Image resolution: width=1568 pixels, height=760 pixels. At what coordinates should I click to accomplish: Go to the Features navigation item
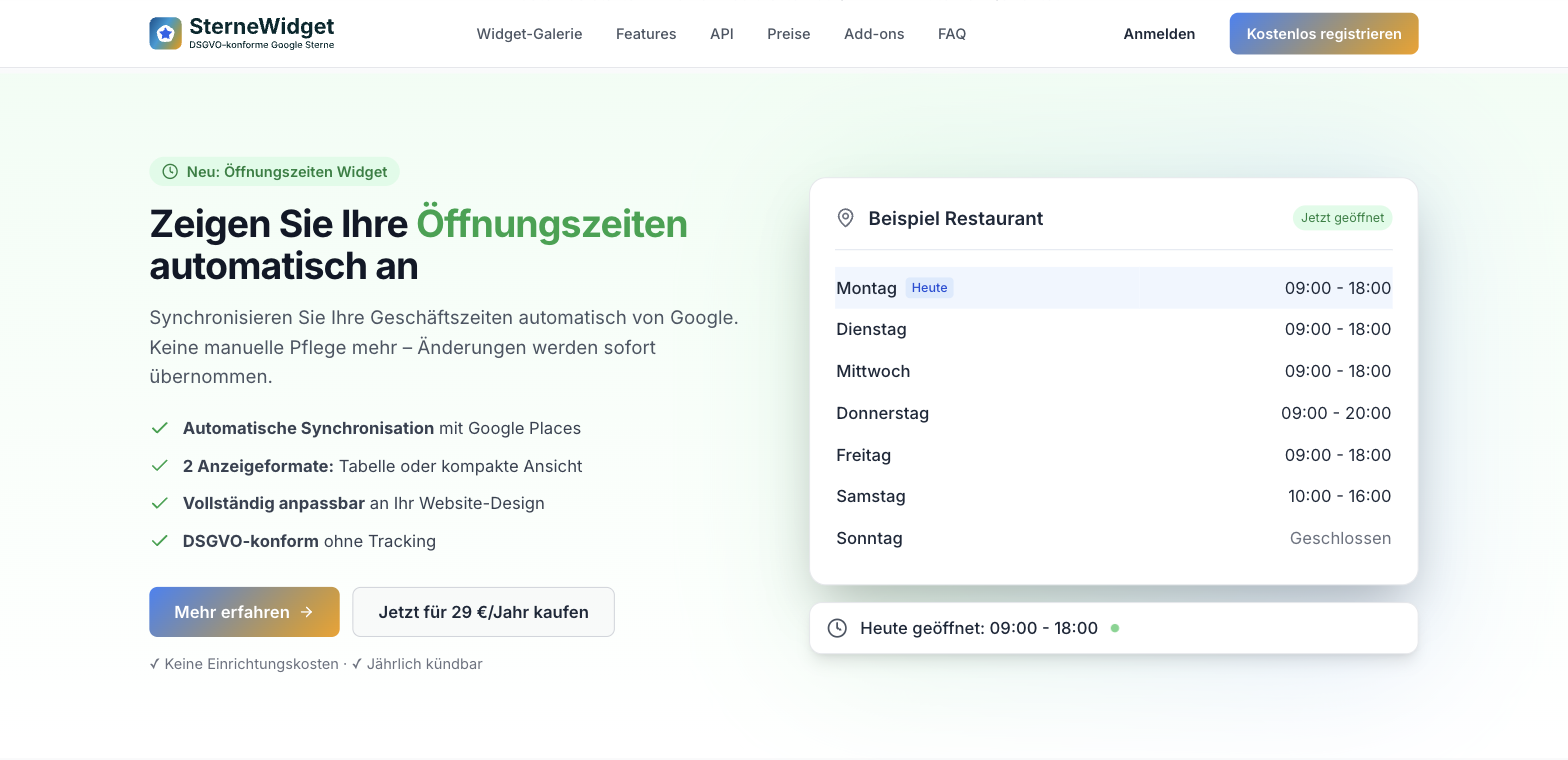click(646, 34)
